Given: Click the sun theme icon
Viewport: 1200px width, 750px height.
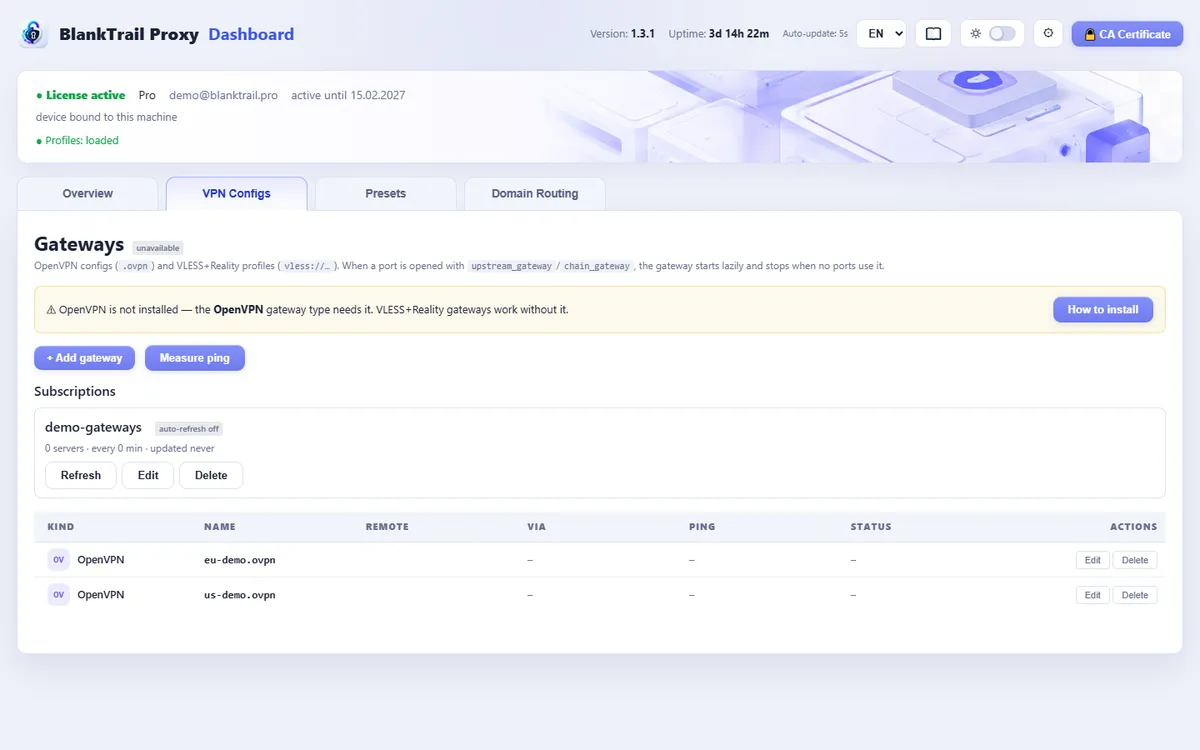Looking at the screenshot, I should (976, 34).
